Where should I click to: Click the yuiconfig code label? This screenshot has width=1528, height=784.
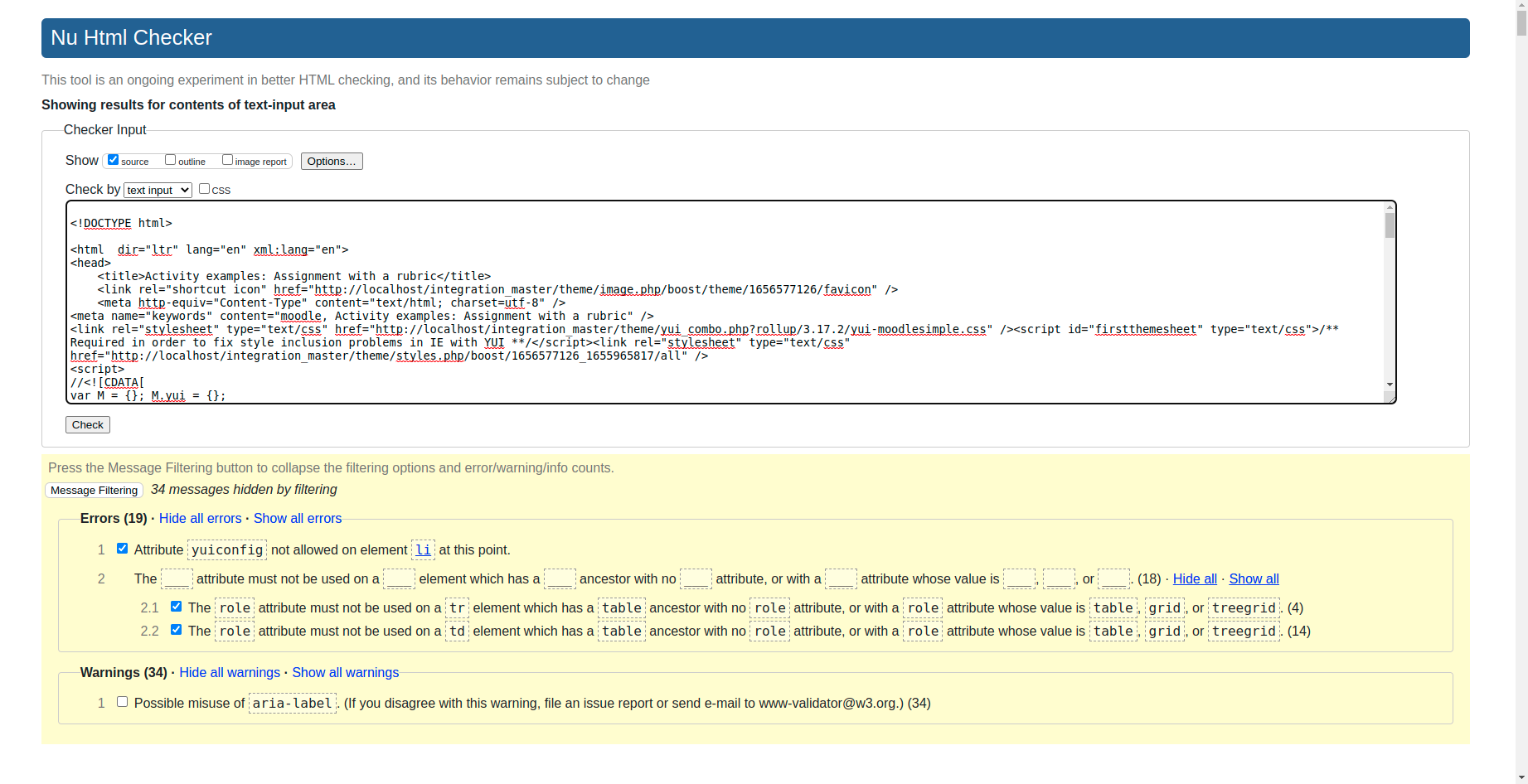(227, 549)
